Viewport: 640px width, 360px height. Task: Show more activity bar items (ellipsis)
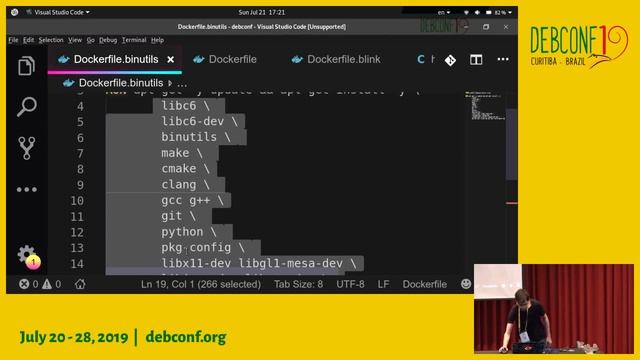[x=27, y=189]
